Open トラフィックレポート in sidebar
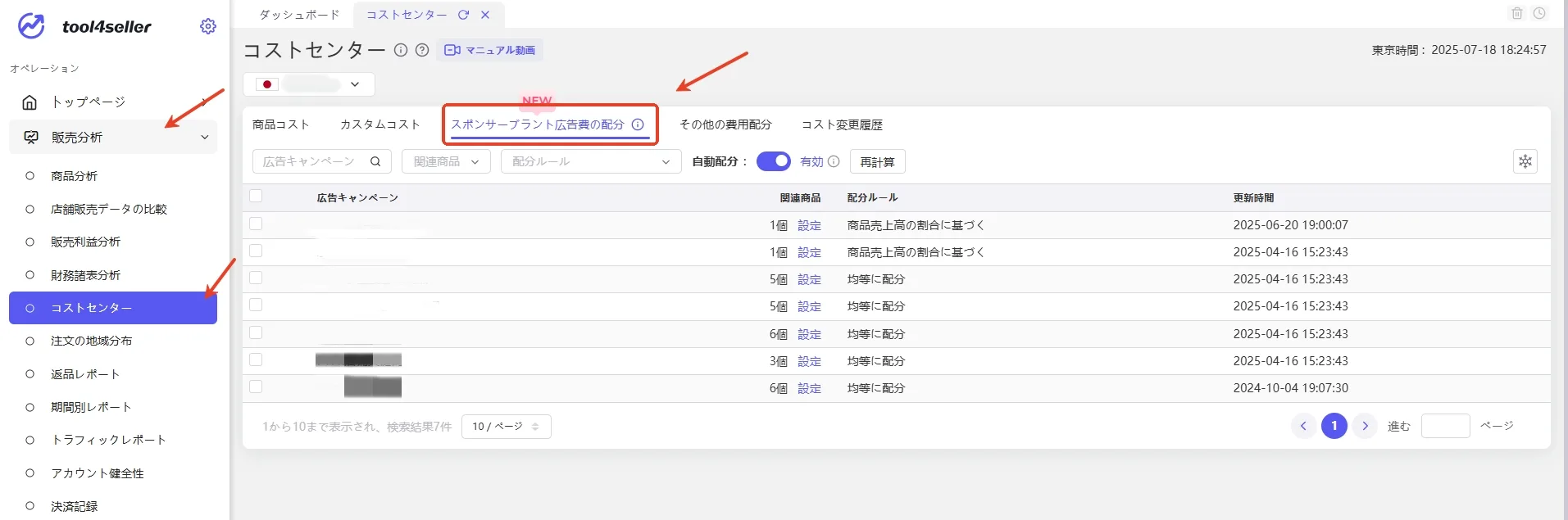The image size is (1568, 520). click(x=108, y=440)
